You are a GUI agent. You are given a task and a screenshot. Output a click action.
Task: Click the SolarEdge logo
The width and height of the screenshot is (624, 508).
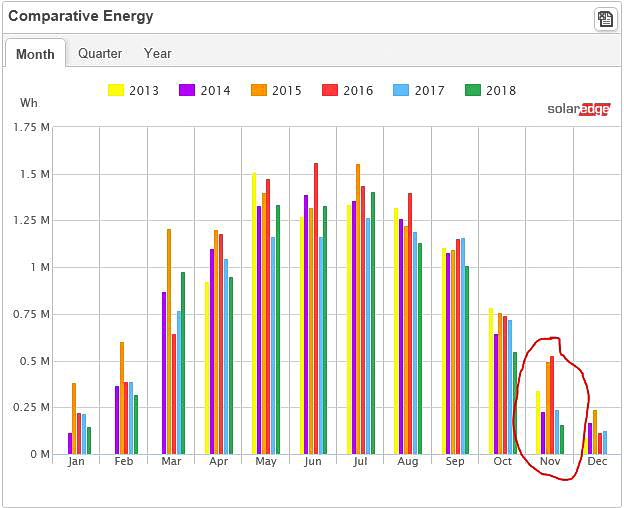pyautogui.click(x=579, y=109)
